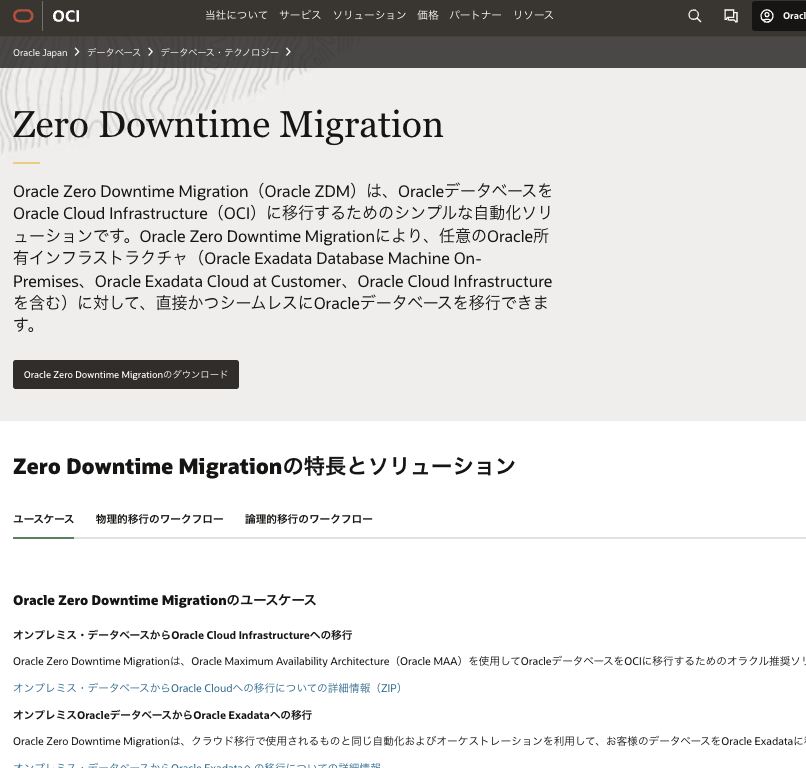The height and width of the screenshot is (768, 806).
Task: Open the chat contact icon
Action: coord(731,16)
